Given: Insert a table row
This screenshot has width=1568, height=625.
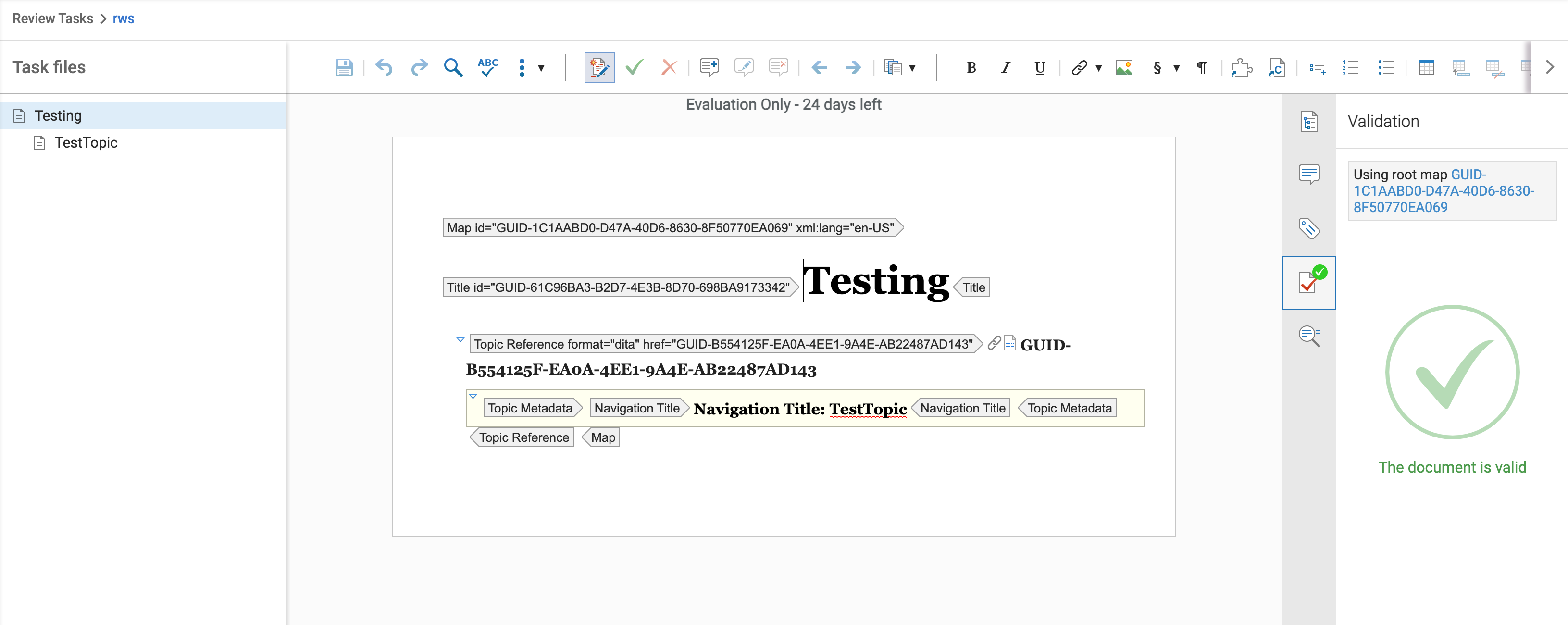Looking at the screenshot, I should click(1460, 68).
